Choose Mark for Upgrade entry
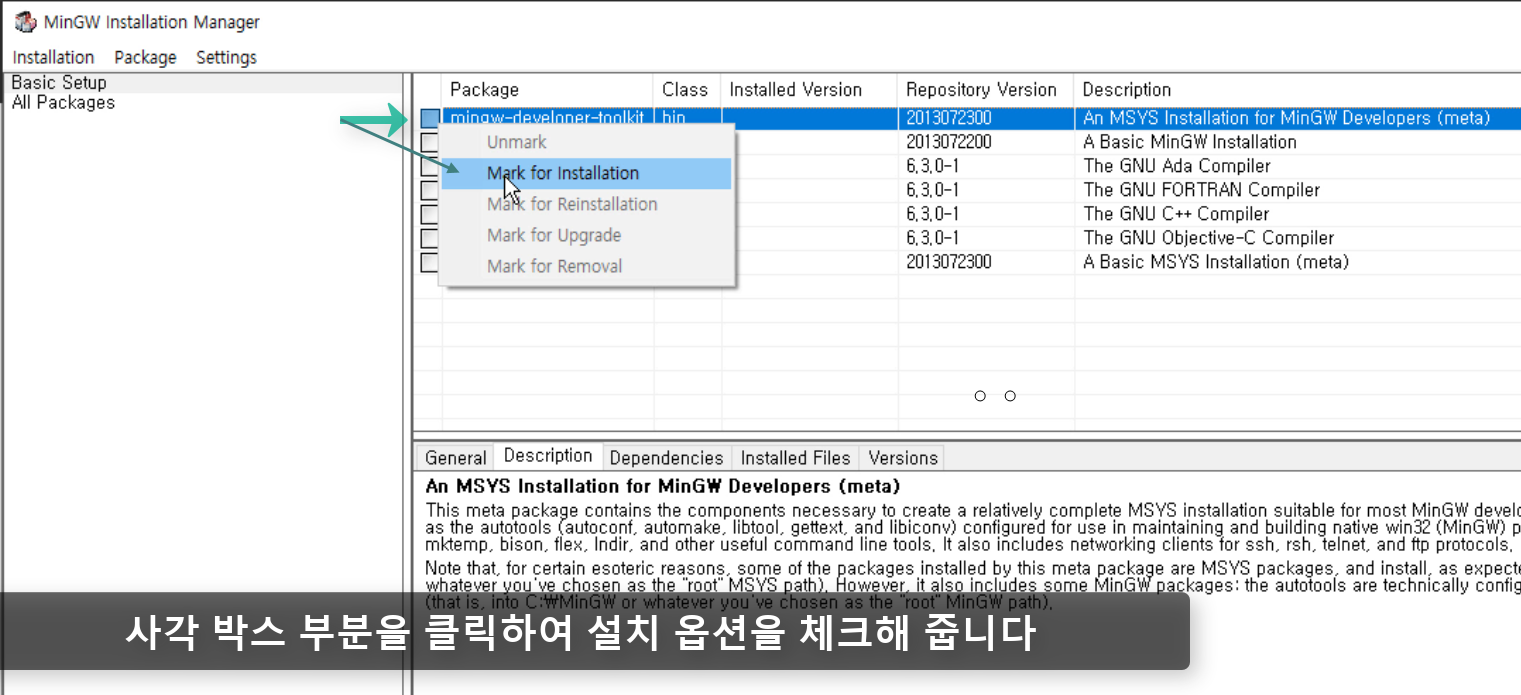Viewport: 1521px width, 695px height. (x=586, y=235)
